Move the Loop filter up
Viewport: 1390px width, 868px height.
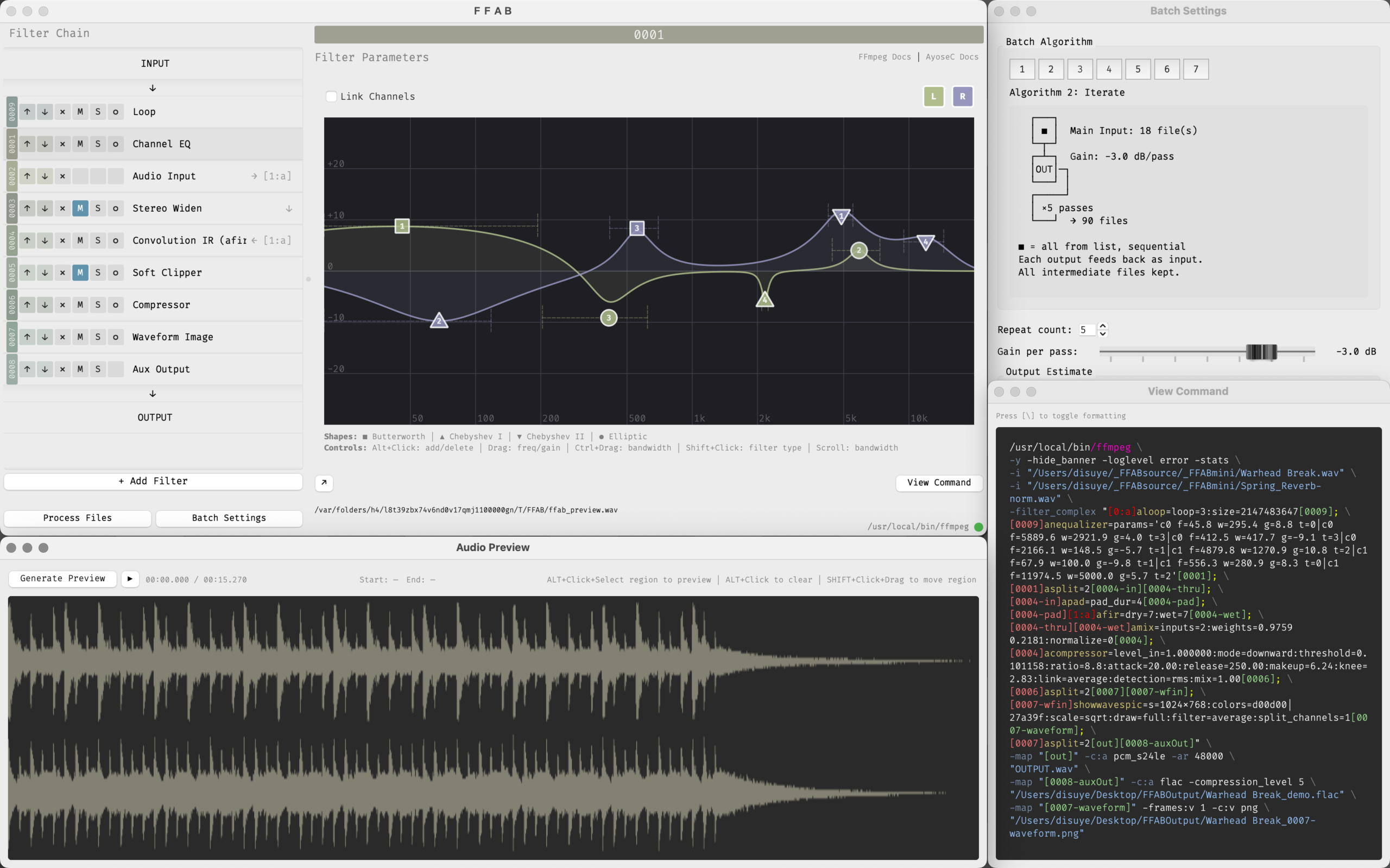point(27,112)
